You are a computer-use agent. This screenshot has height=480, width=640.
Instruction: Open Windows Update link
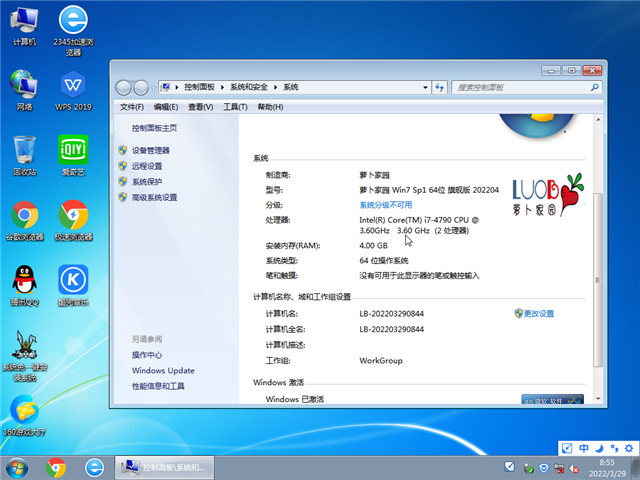[163, 371]
